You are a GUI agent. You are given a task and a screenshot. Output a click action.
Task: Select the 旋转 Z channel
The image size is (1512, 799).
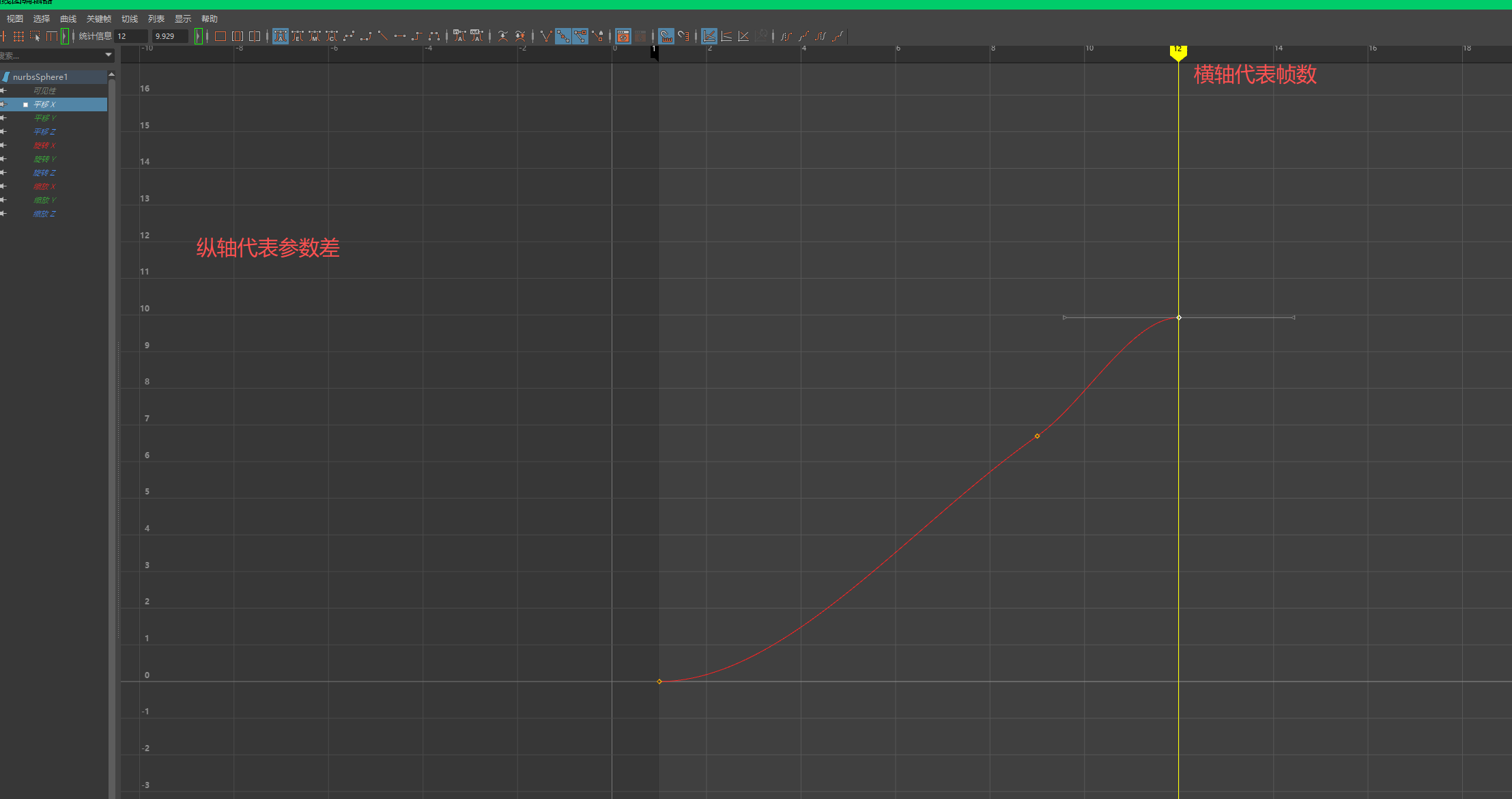pos(45,173)
